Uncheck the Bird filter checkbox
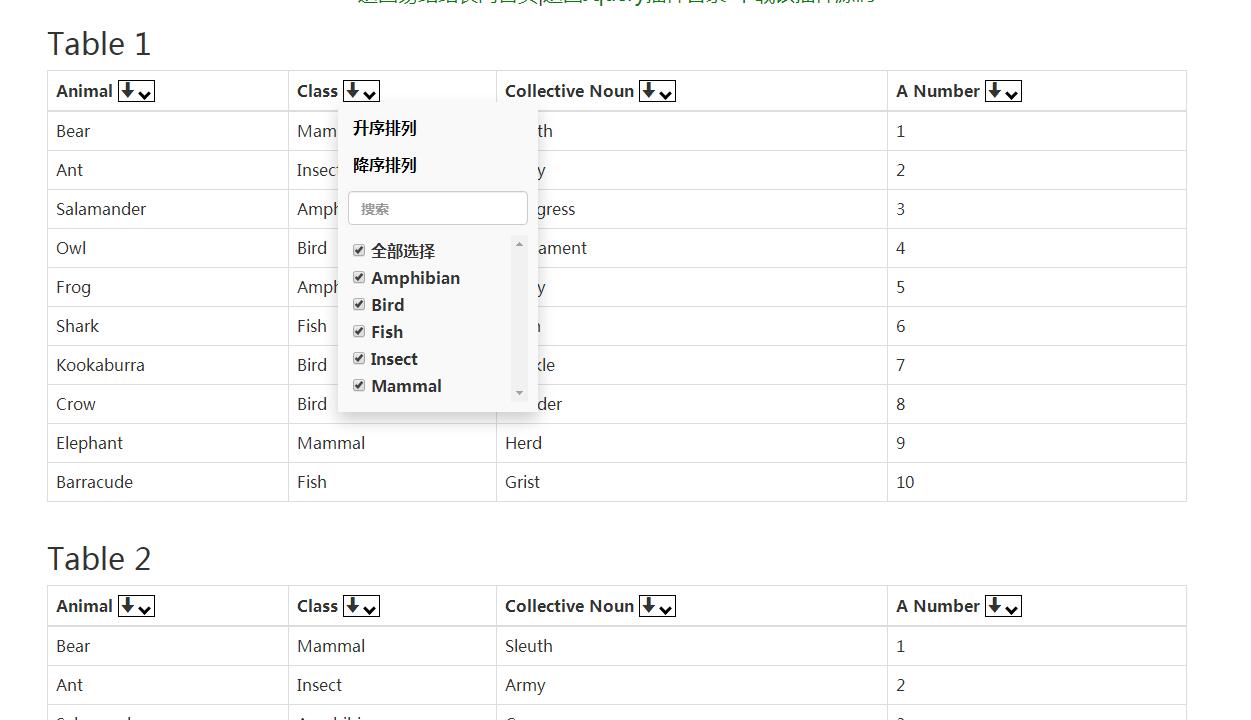1251x720 pixels. (x=359, y=304)
